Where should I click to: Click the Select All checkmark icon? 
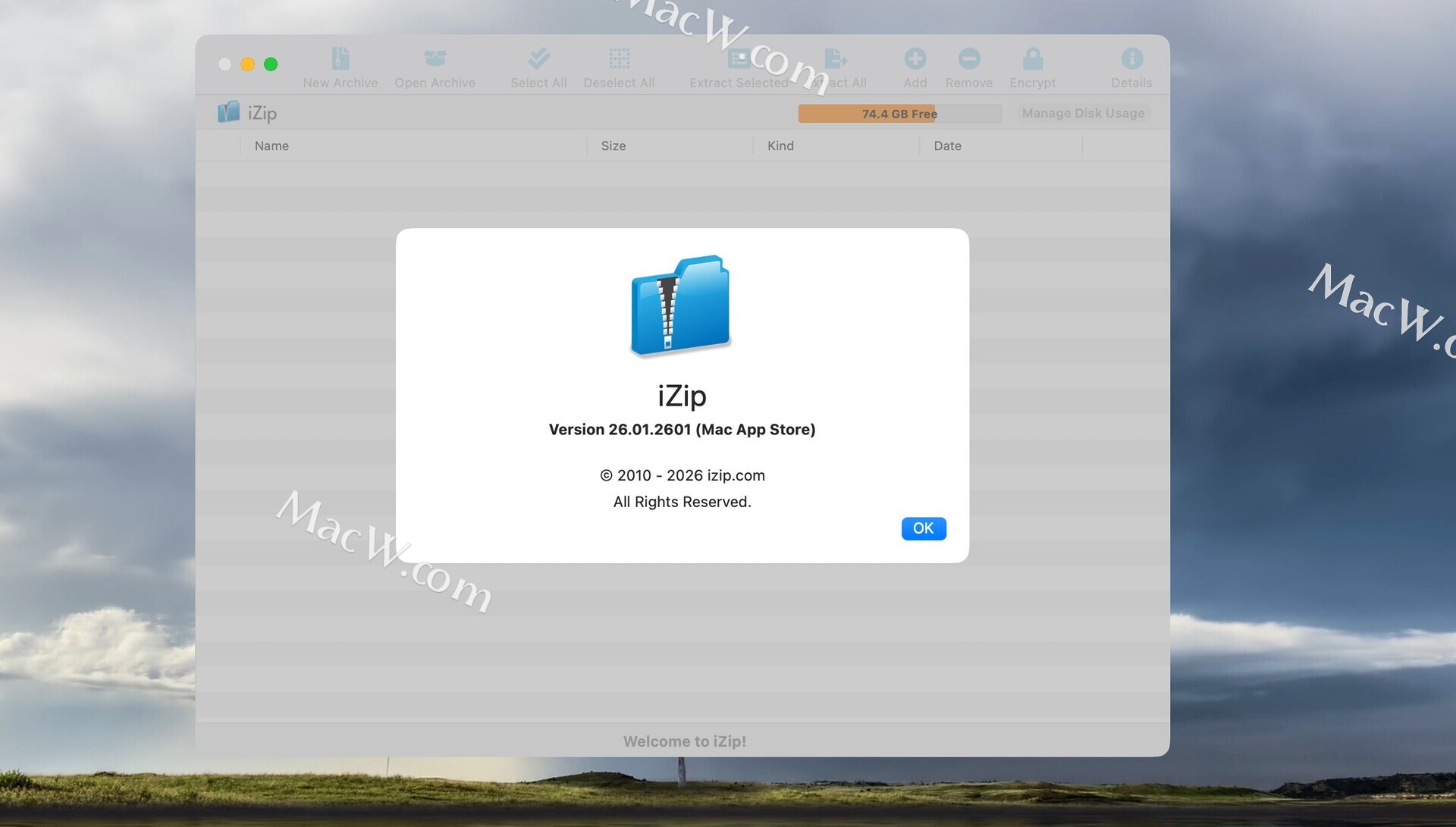pos(538,59)
